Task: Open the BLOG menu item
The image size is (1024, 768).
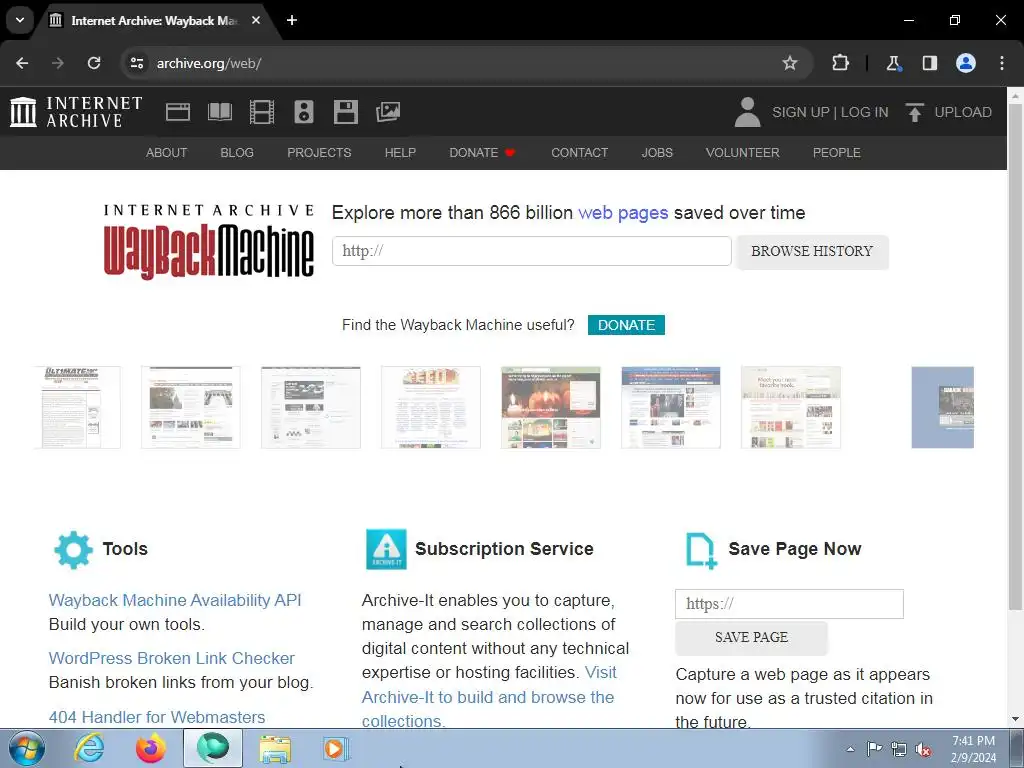Action: click(x=236, y=152)
